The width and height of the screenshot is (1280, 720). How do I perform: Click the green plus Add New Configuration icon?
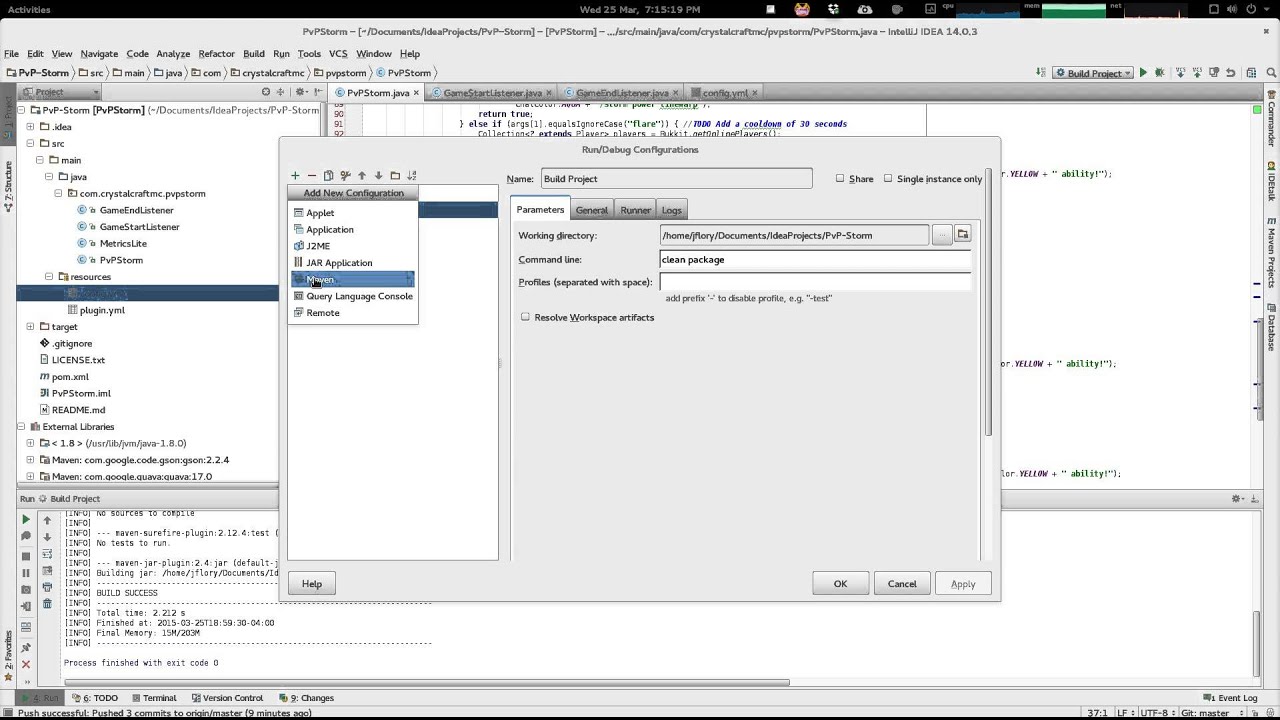coord(295,176)
